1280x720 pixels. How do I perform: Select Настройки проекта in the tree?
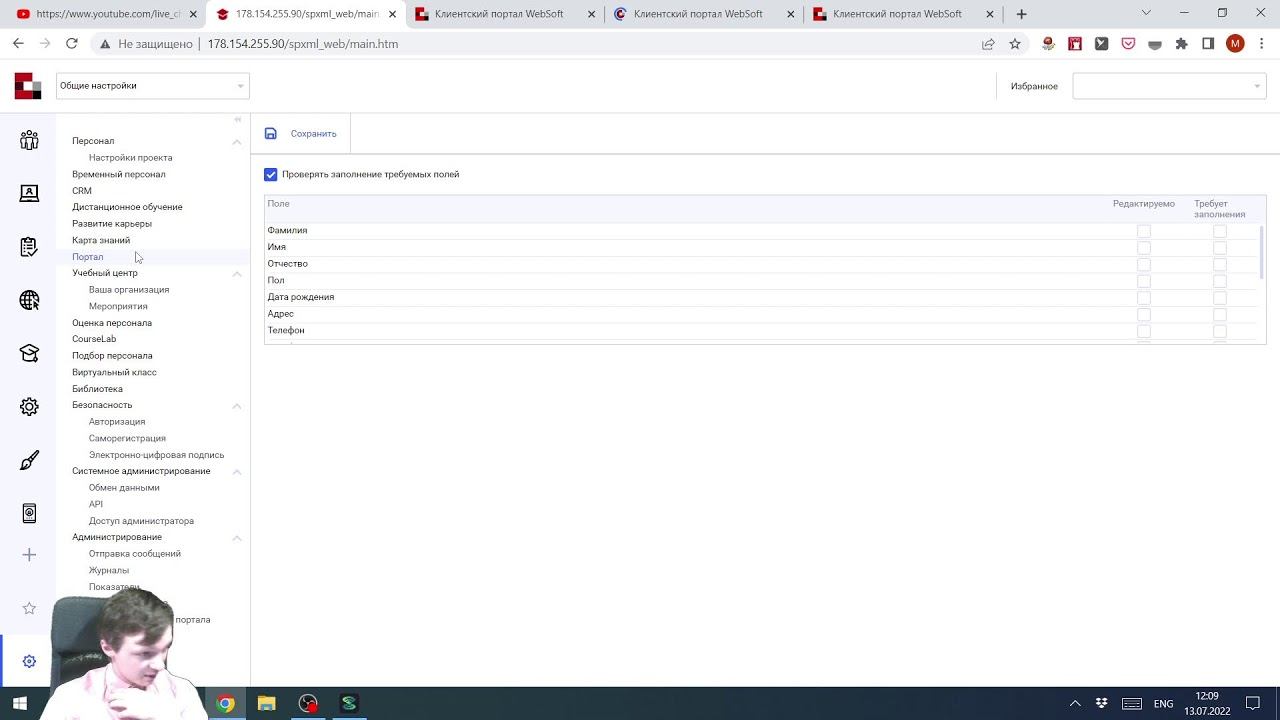pyautogui.click(x=130, y=158)
